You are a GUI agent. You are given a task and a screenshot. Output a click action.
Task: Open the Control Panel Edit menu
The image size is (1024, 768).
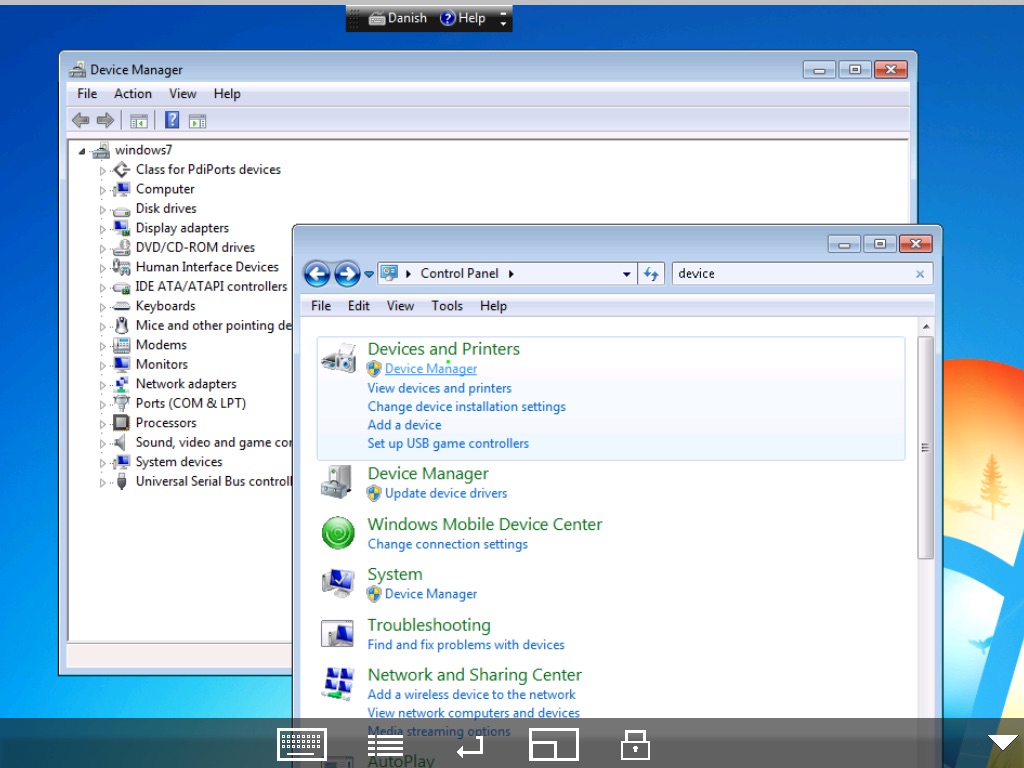pyautogui.click(x=359, y=306)
